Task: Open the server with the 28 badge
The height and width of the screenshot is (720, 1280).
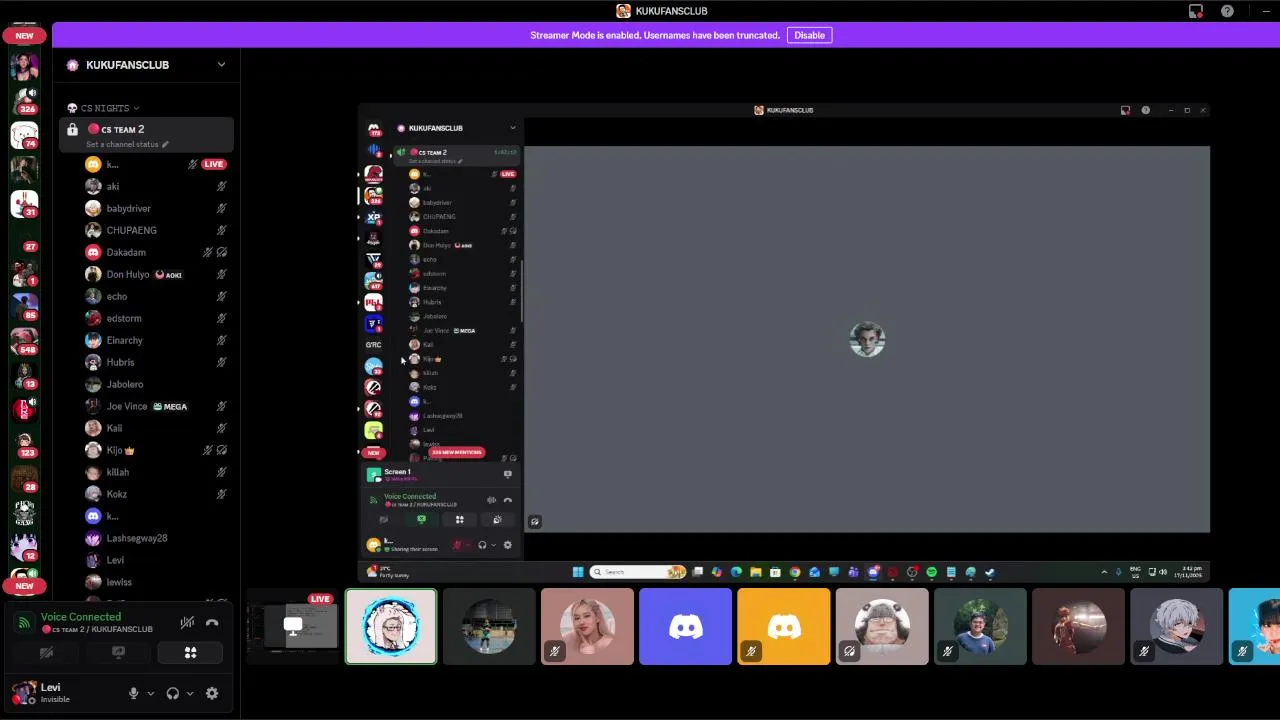Action: [24, 478]
